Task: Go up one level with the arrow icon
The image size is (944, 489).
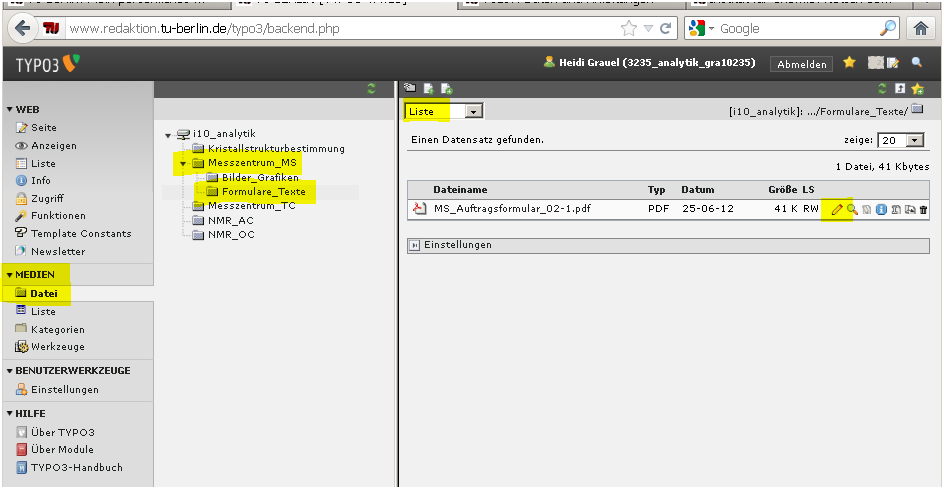Action: tap(899, 89)
